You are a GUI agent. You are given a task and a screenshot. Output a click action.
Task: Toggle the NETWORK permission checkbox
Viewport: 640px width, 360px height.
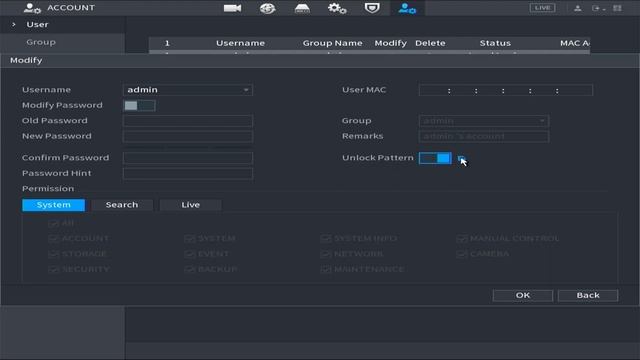click(x=325, y=254)
